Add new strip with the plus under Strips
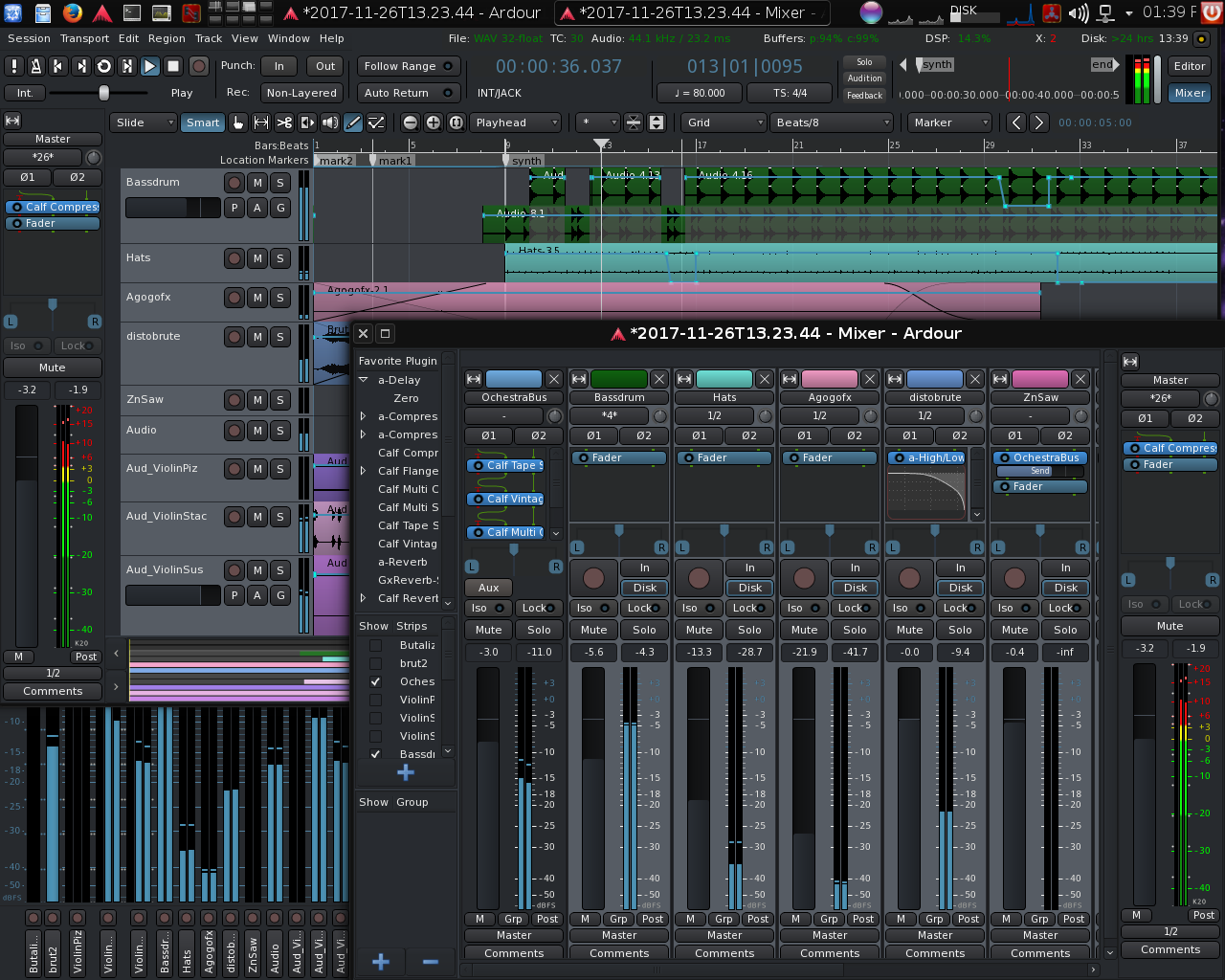This screenshot has width=1225, height=980. tap(406, 772)
